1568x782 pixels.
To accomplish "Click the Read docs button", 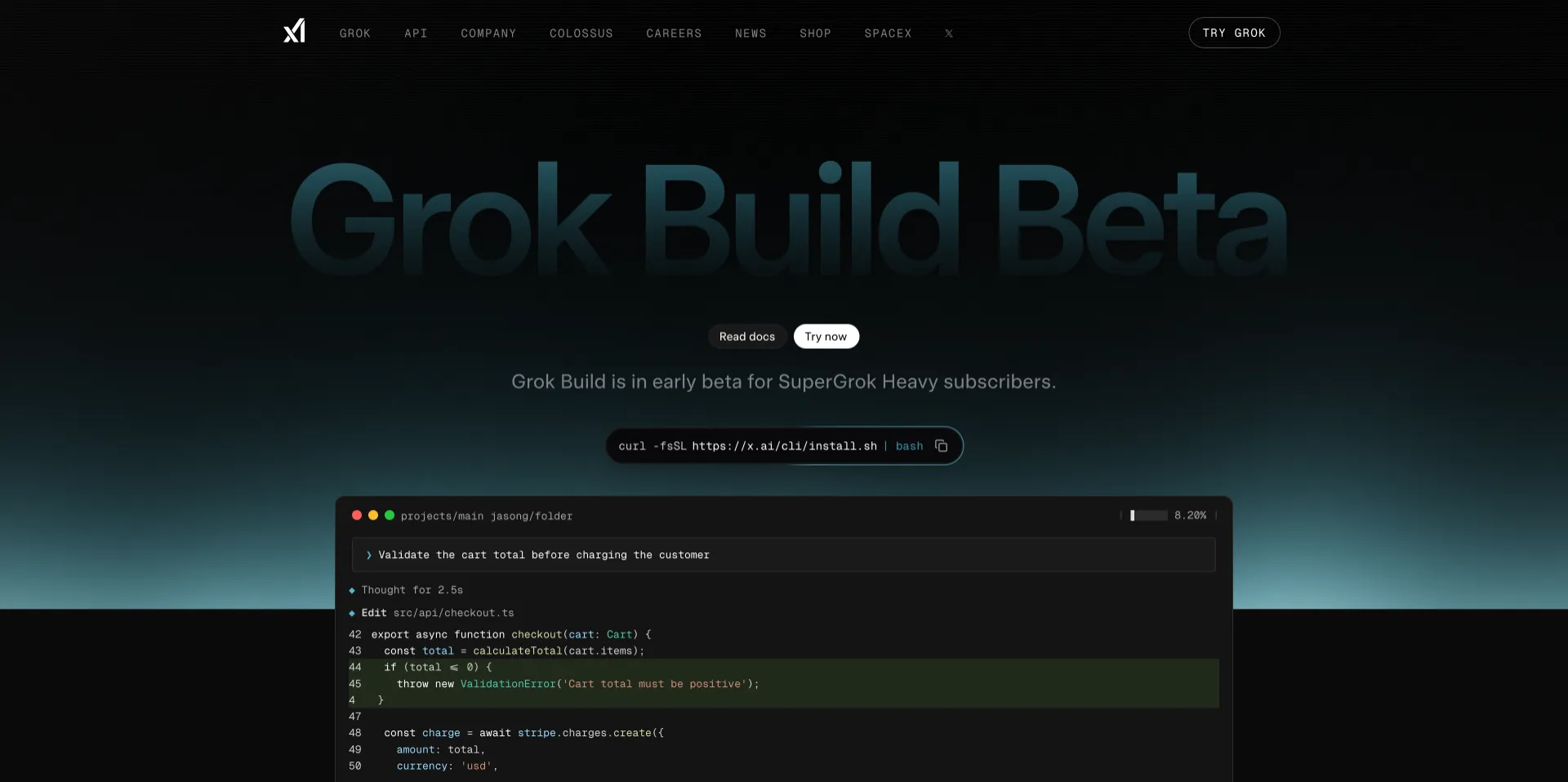I will [x=747, y=337].
